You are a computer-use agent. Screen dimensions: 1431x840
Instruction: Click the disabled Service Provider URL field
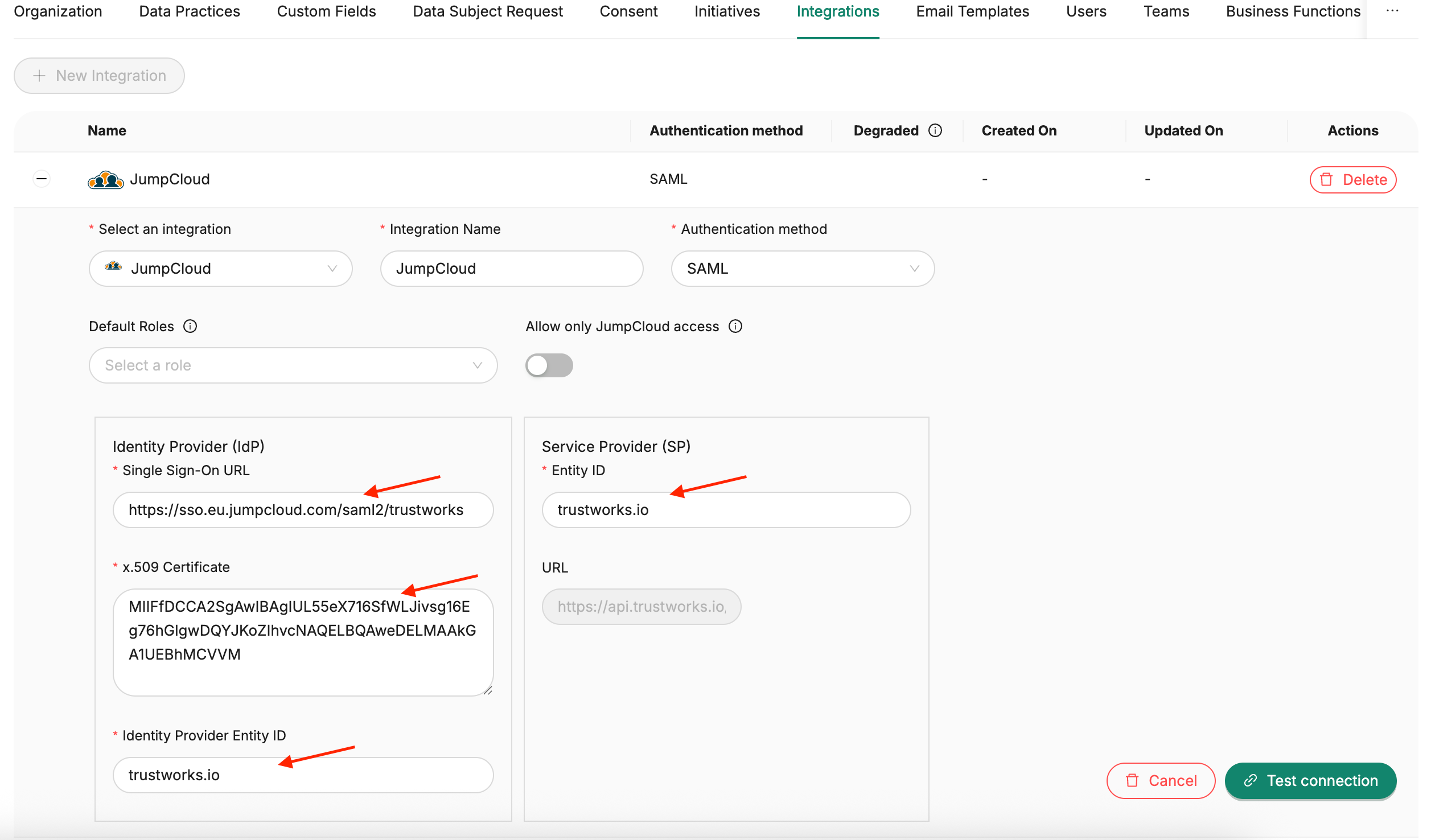pyautogui.click(x=642, y=607)
